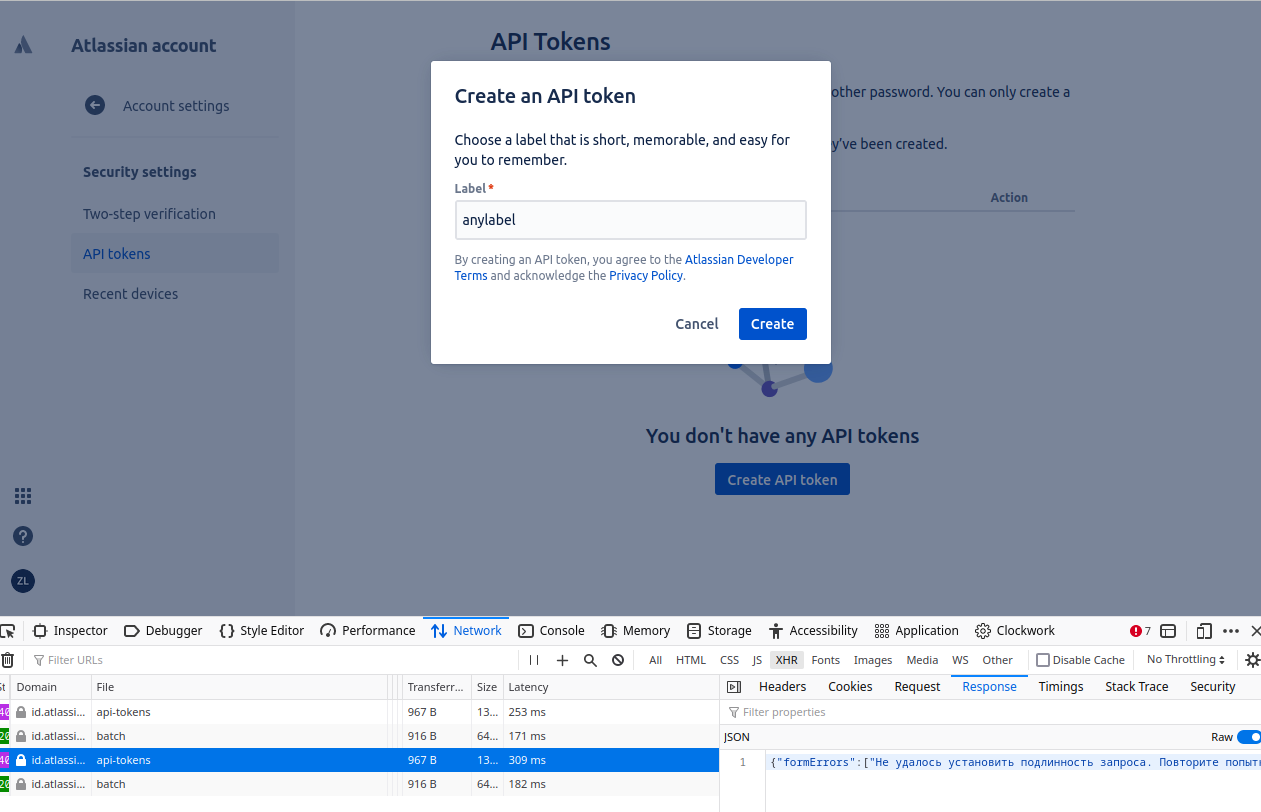Clear the network log with trash icon
Viewport: 1261px width, 812px height.
click(x=8, y=660)
